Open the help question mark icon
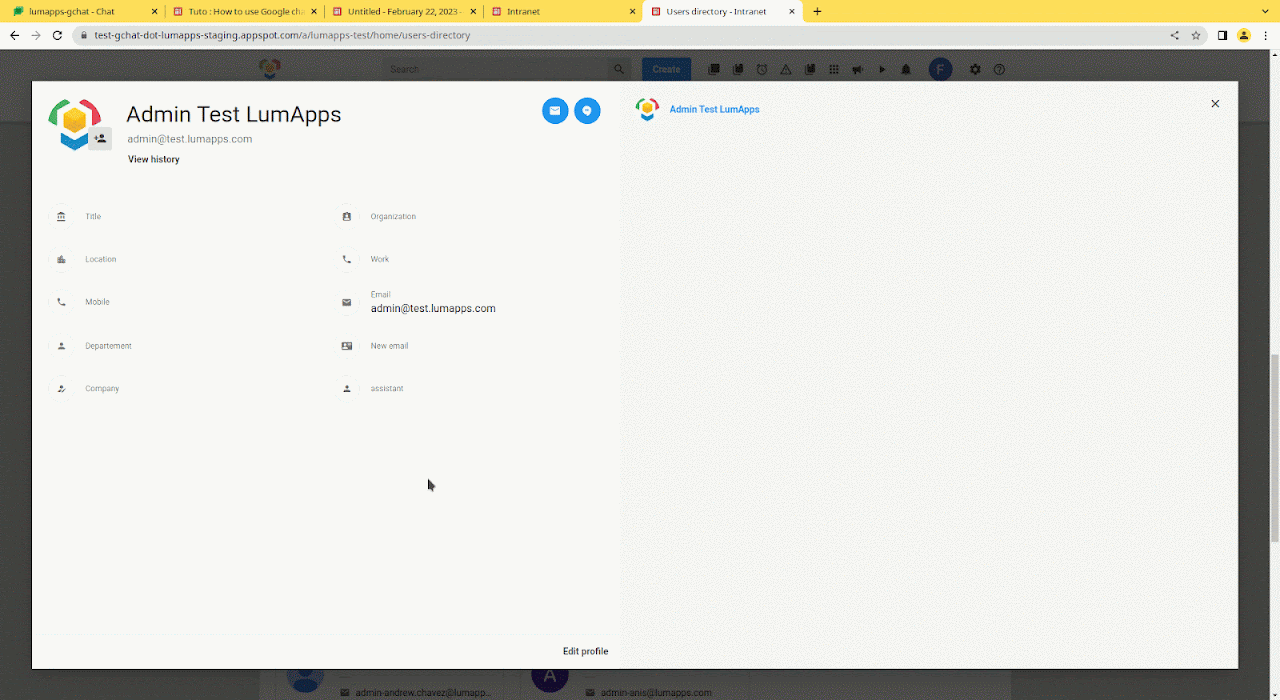The image size is (1280, 700). click(999, 69)
